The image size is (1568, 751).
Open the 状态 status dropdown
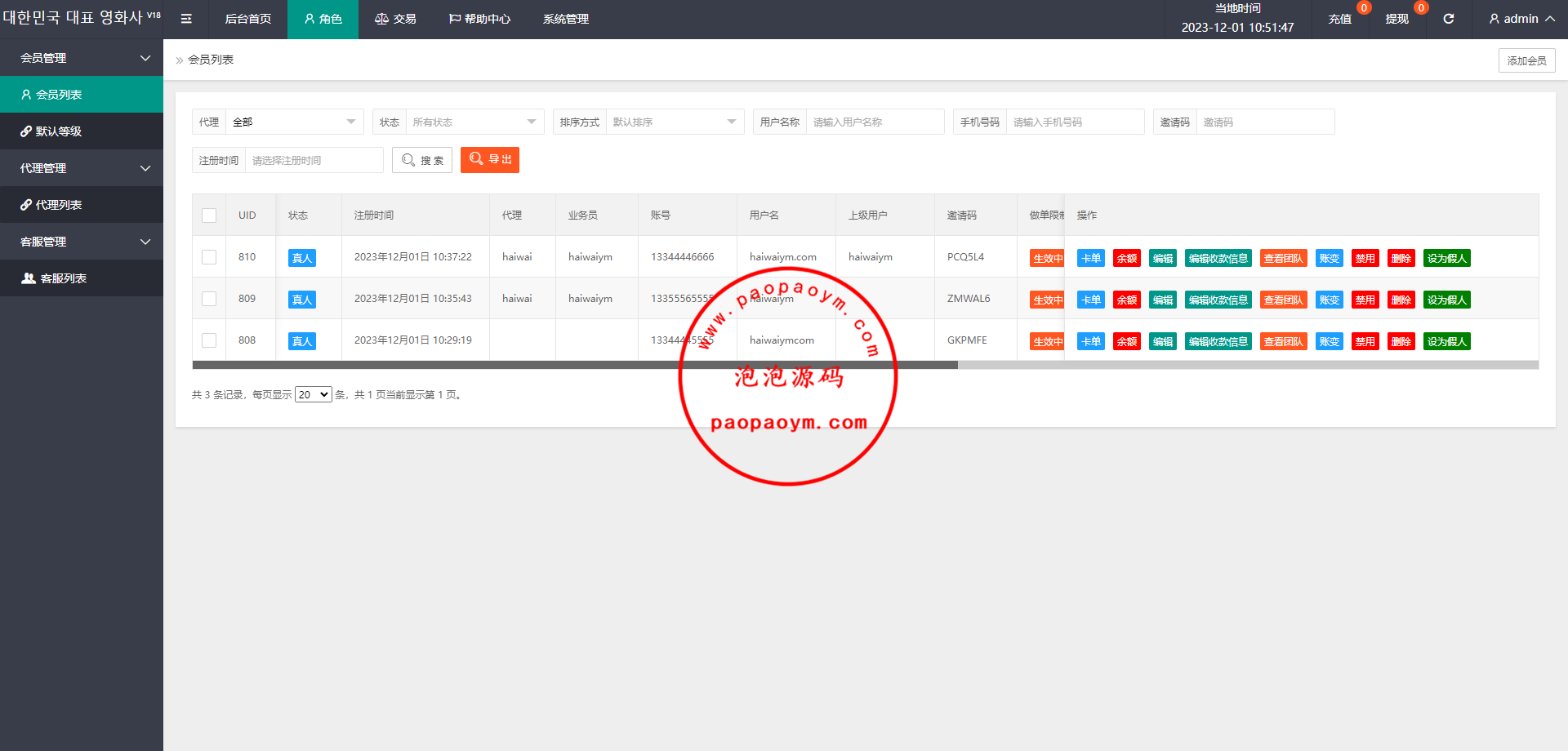[475, 122]
